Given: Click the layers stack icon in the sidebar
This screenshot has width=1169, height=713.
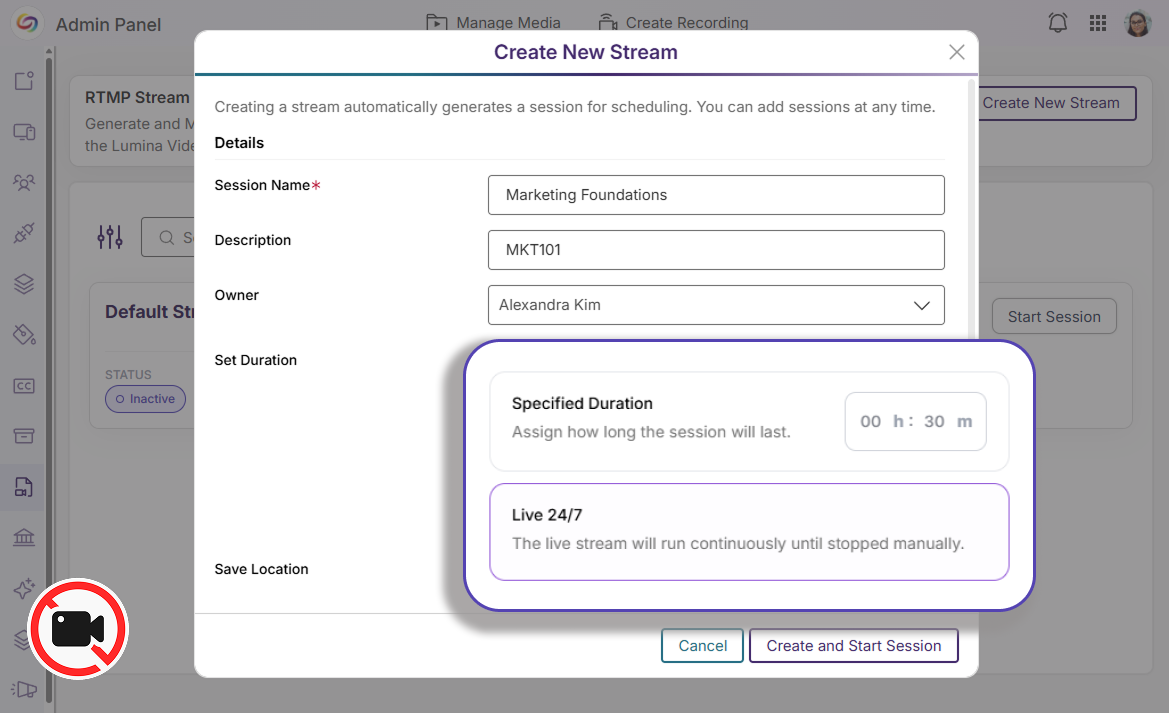Looking at the screenshot, I should point(23,284).
